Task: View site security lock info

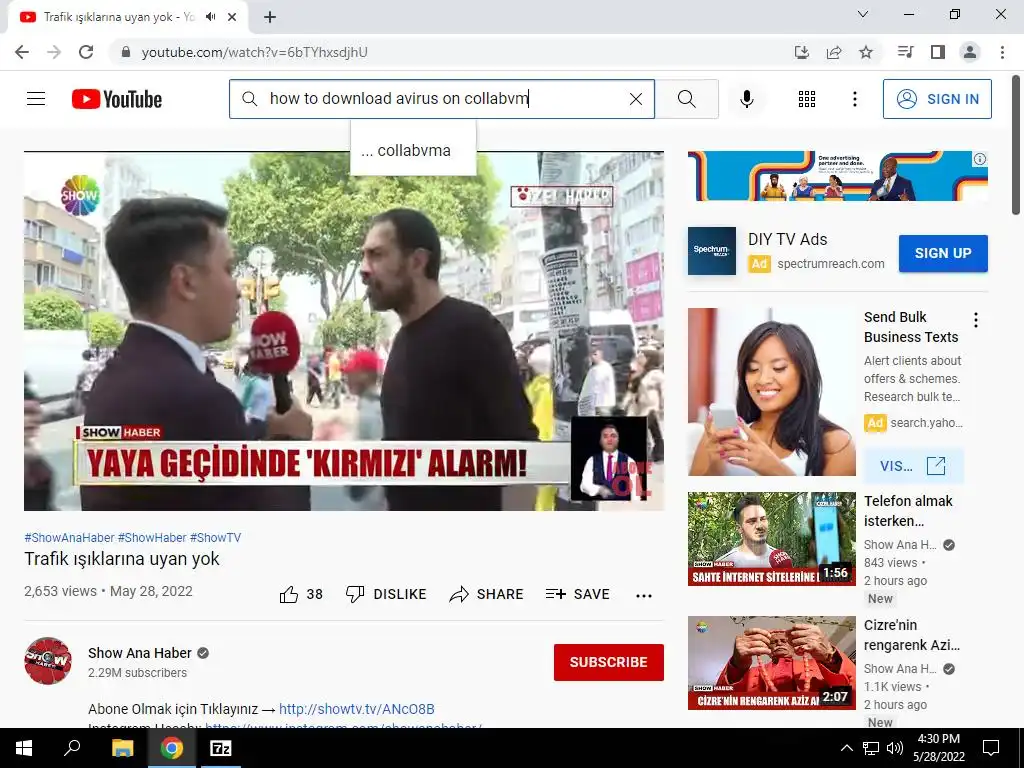Action: click(x=126, y=52)
